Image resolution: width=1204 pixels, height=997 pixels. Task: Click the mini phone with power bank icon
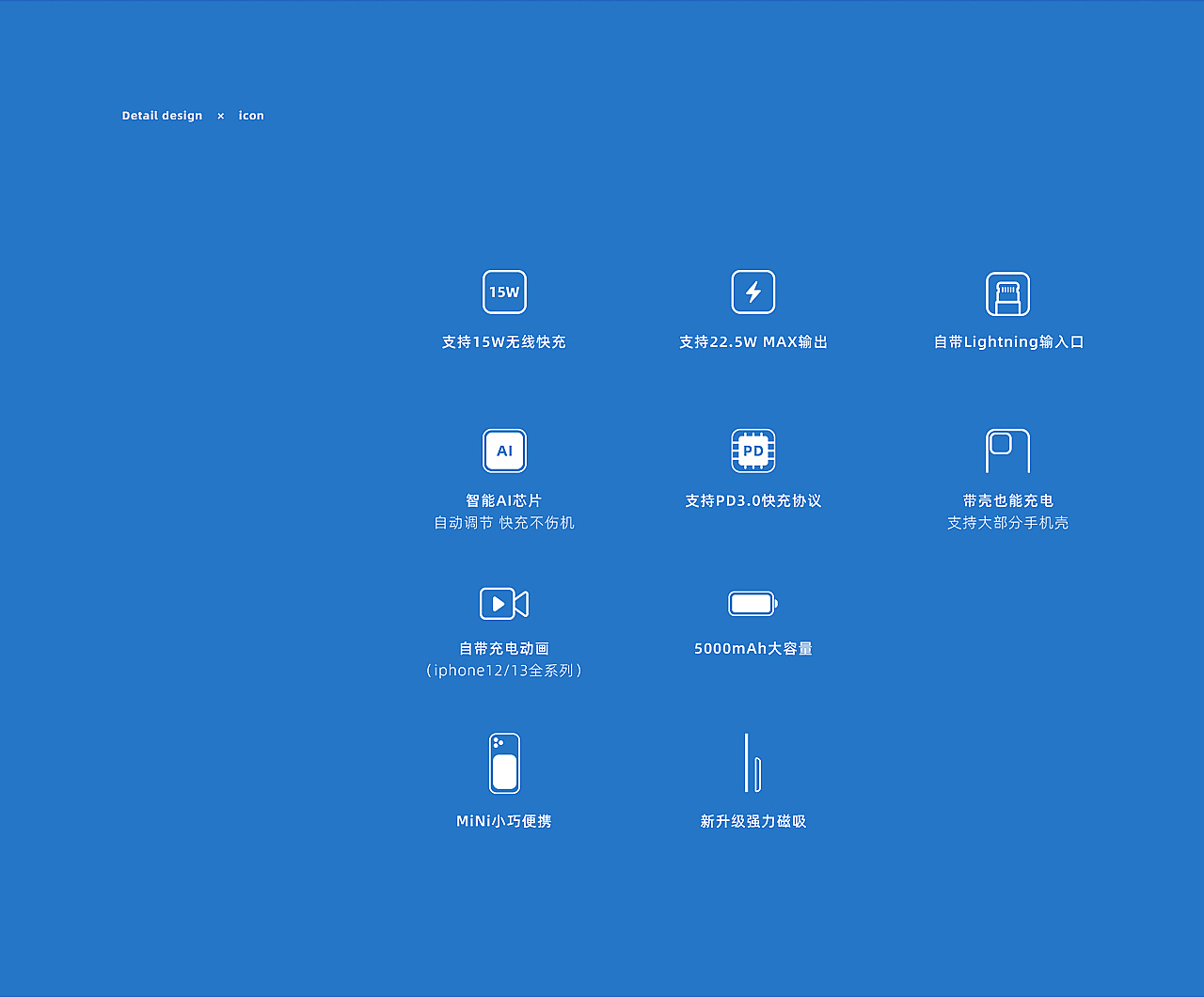pyautogui.click(x=504, y=764)
